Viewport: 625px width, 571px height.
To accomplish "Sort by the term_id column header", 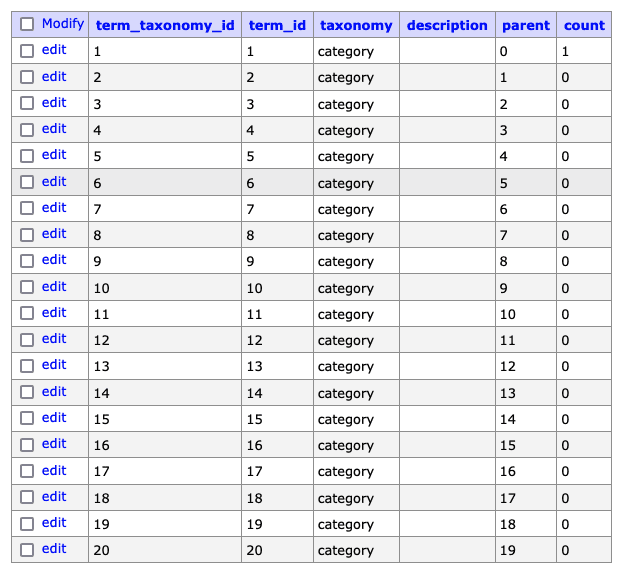I will (277, 26).
